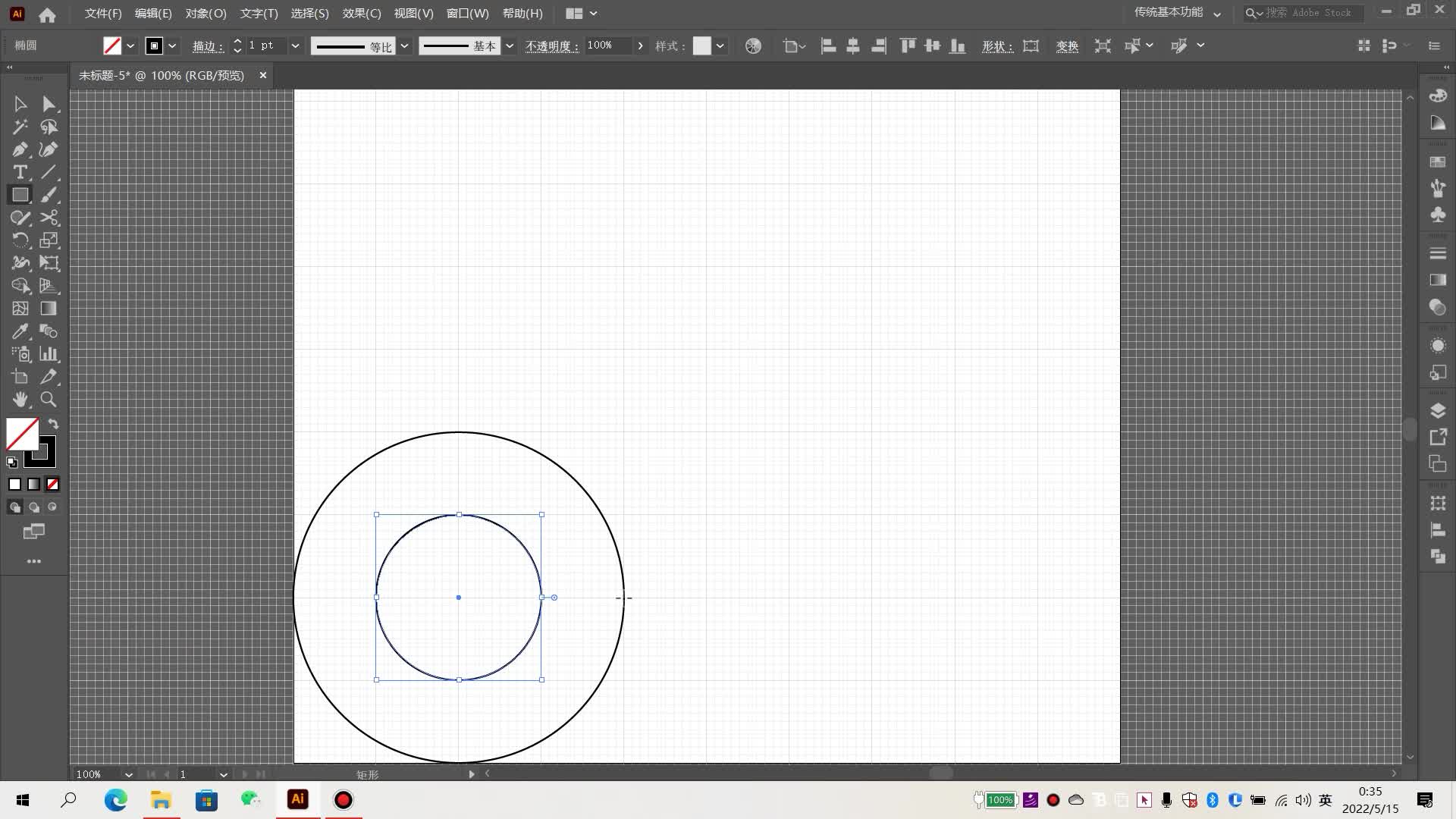Image resolution: width=1456 pixels, height=819 pixels.
Task: Select the Direct Selection tool
Action: pyautogui.click(x=49, y=104)
